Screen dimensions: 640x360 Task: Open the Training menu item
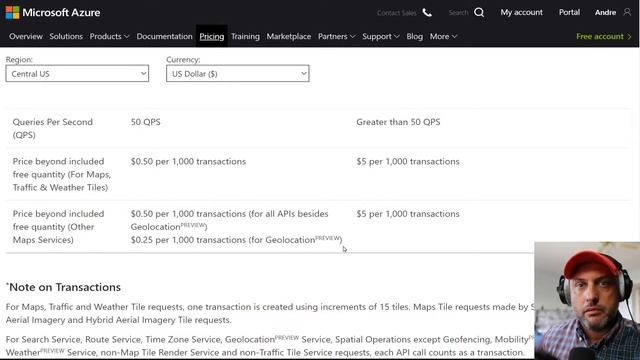[x=245, y=36]
